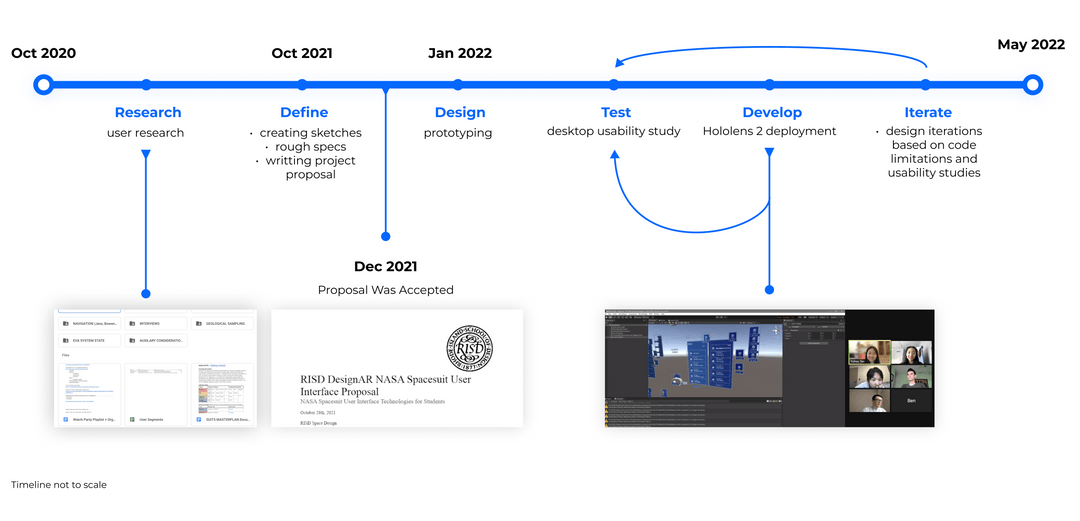Click the Iterate heading
This screenshot has width=1080, height=521.
928,112
